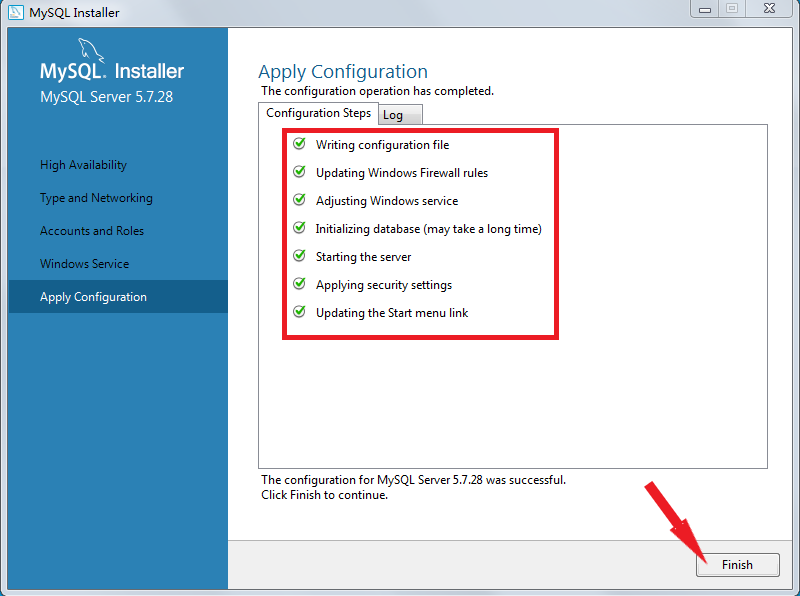Minimize the MySQL Installer window
The height and width of the screenshot is (596, 800).
pyautogui.click(x=705, y=9)
